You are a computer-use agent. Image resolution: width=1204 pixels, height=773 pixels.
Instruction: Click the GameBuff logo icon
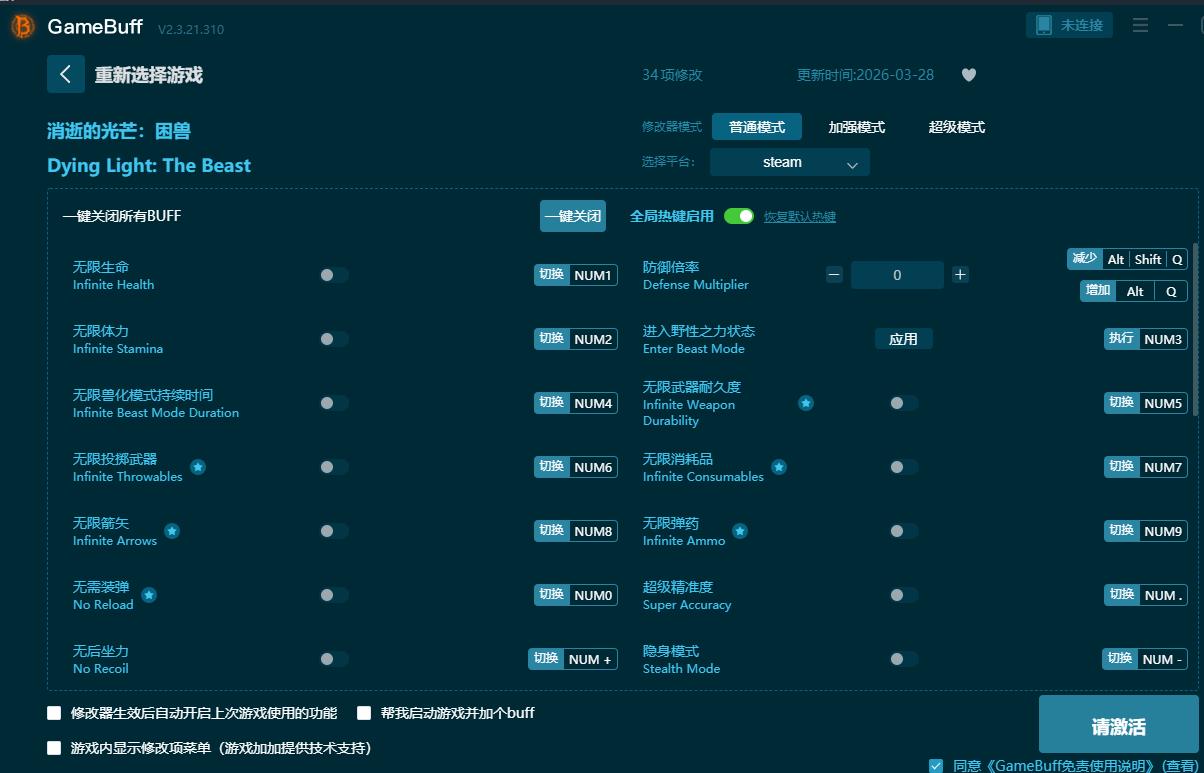point(21,26)
